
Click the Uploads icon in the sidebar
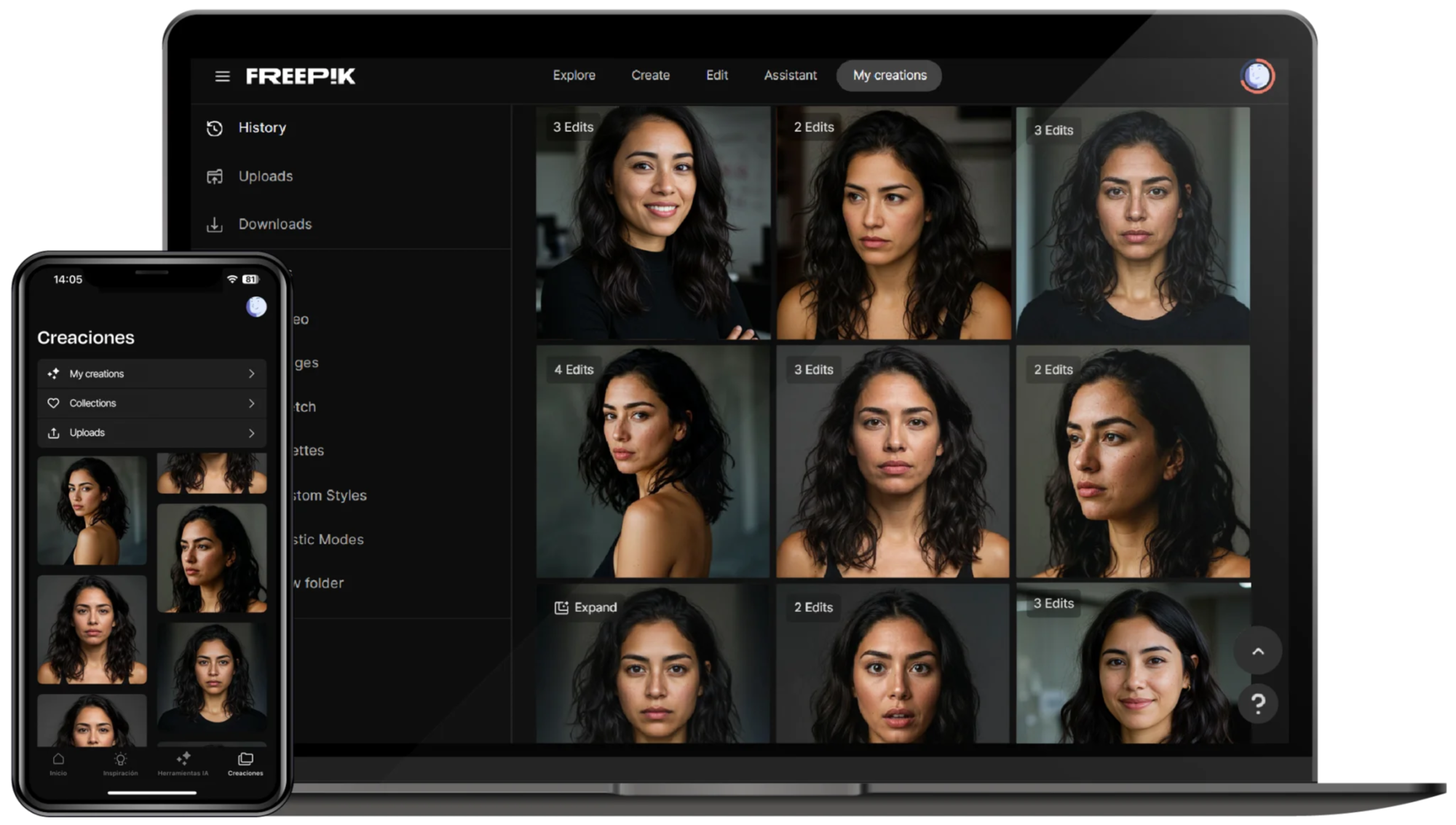coord(215,177)
